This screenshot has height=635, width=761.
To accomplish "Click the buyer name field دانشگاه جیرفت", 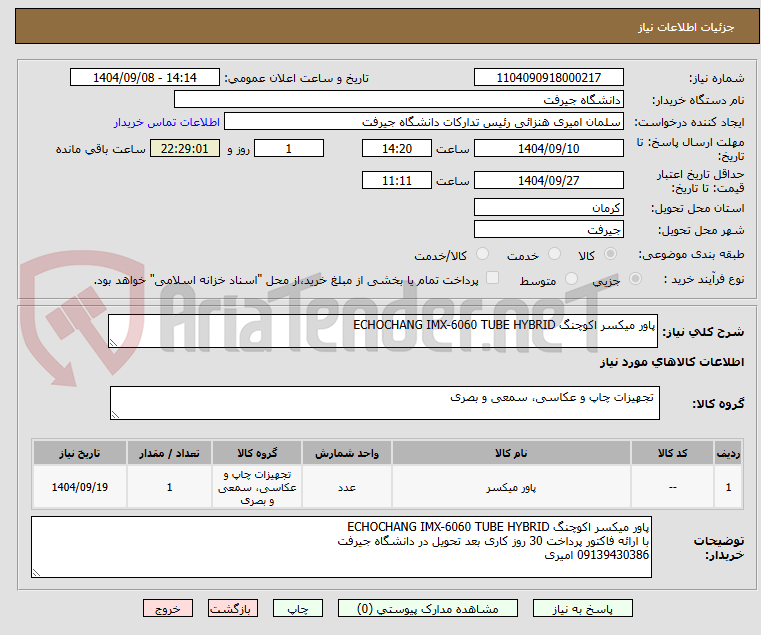I will (x=398, y=100).
